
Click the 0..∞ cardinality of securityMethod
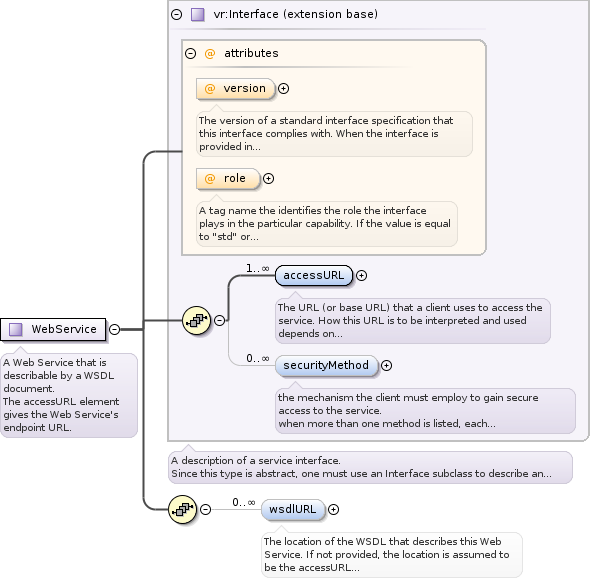tap(258, 358)
